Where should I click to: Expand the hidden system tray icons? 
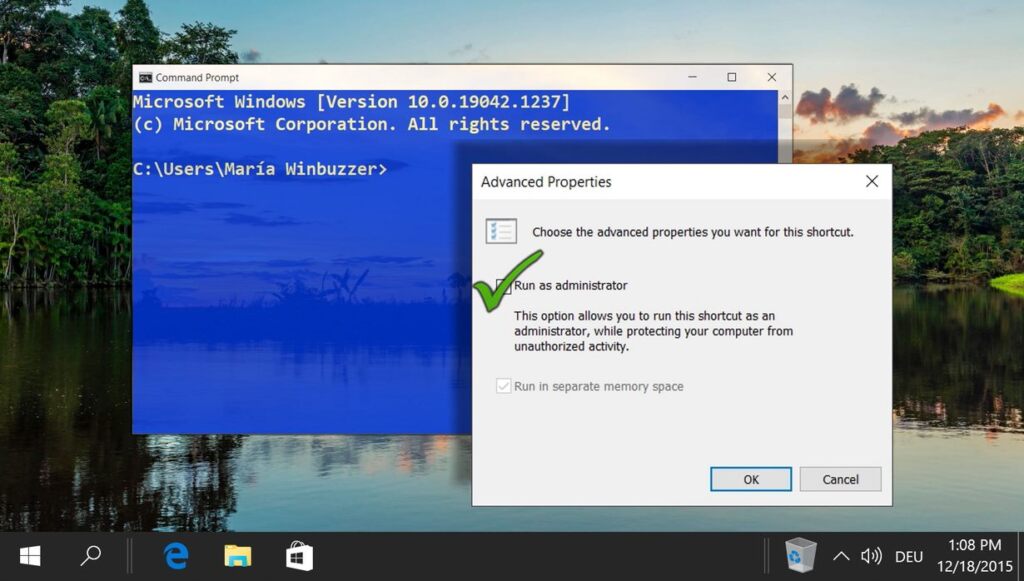pos(840,556)
